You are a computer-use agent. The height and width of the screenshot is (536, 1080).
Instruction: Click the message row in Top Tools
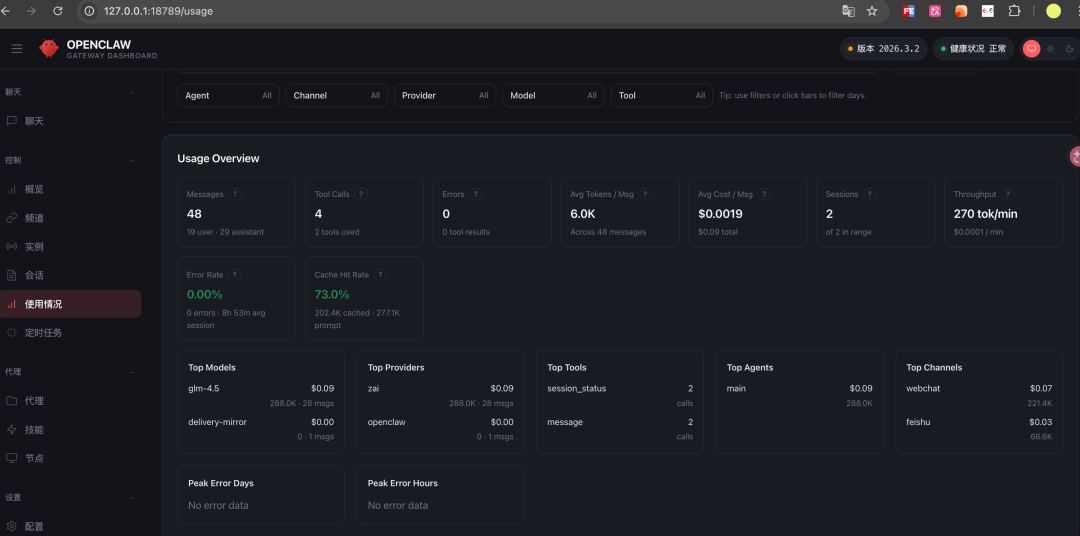pos(621,429)
